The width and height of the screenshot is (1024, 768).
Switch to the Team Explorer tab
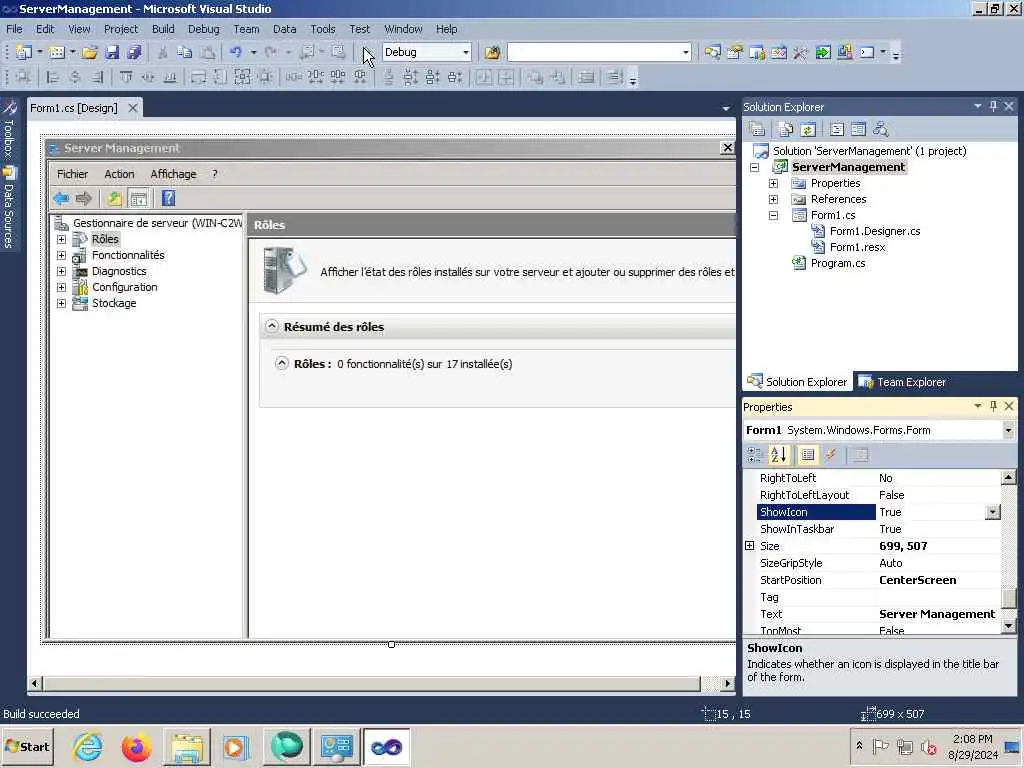[x=902, y=382]
